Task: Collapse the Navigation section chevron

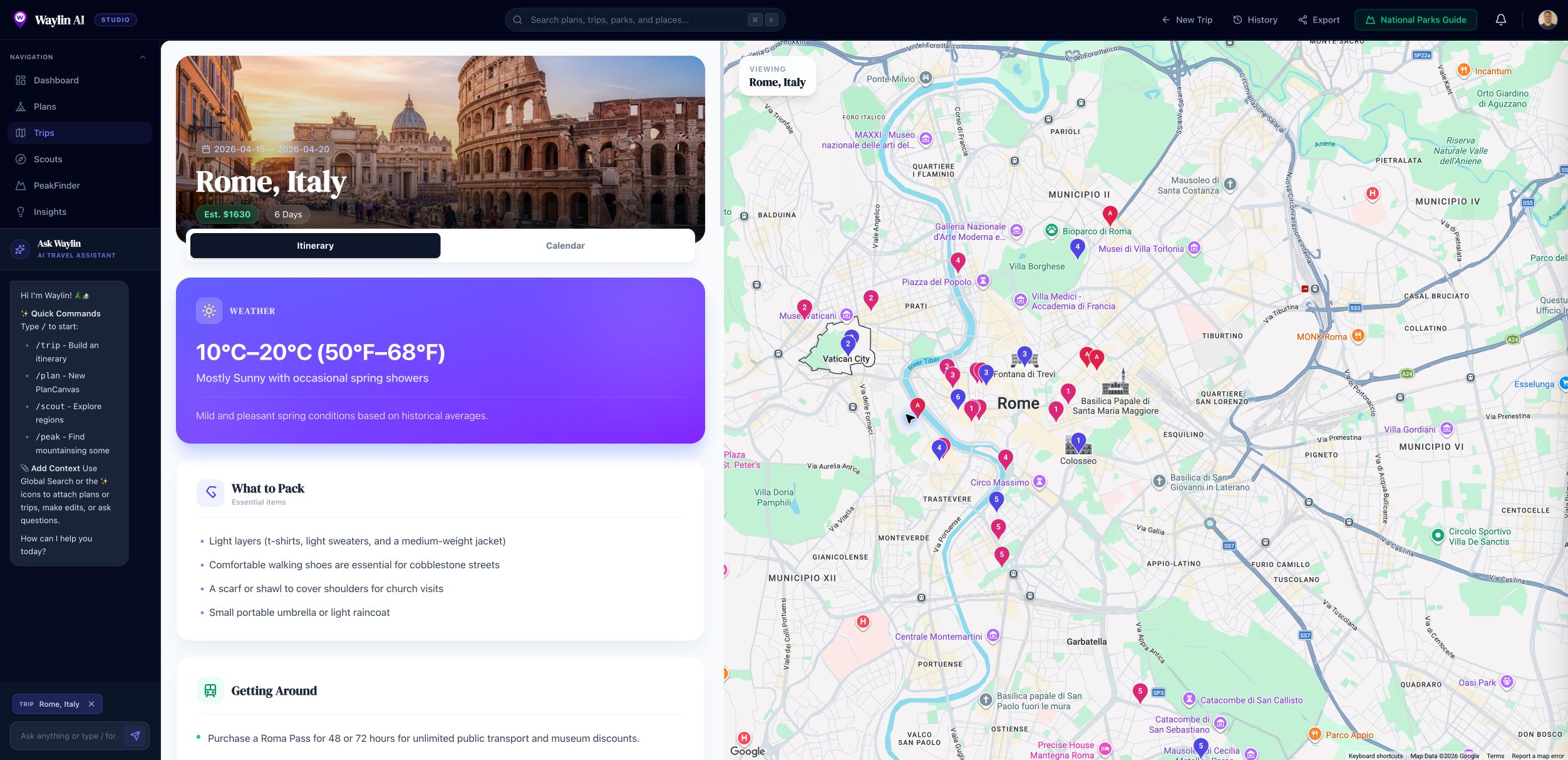Action: [x=143, y=57]
